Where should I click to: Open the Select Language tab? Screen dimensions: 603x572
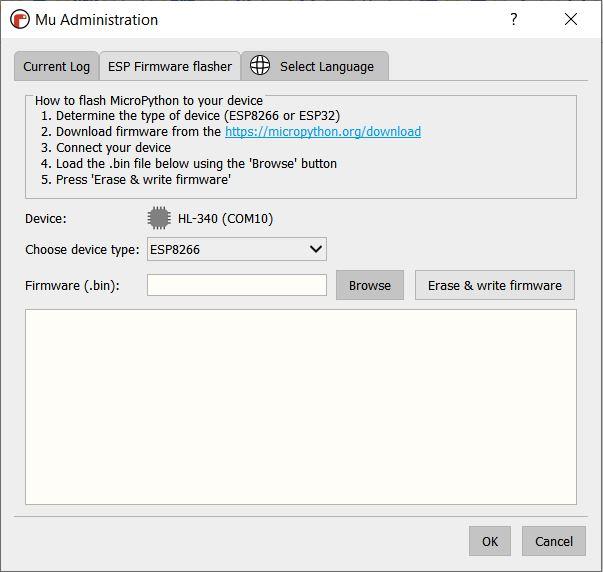[326, 67]
